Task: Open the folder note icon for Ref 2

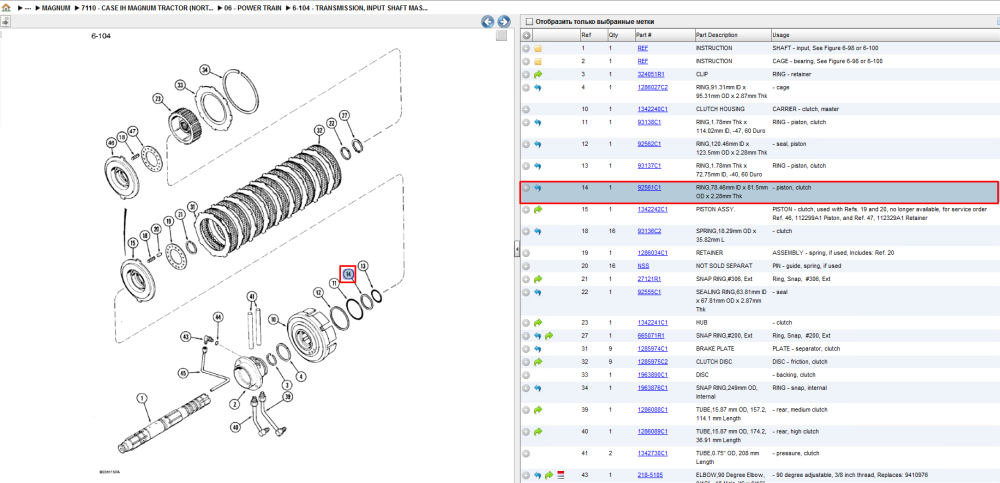Action: click(x=538, y=61)
